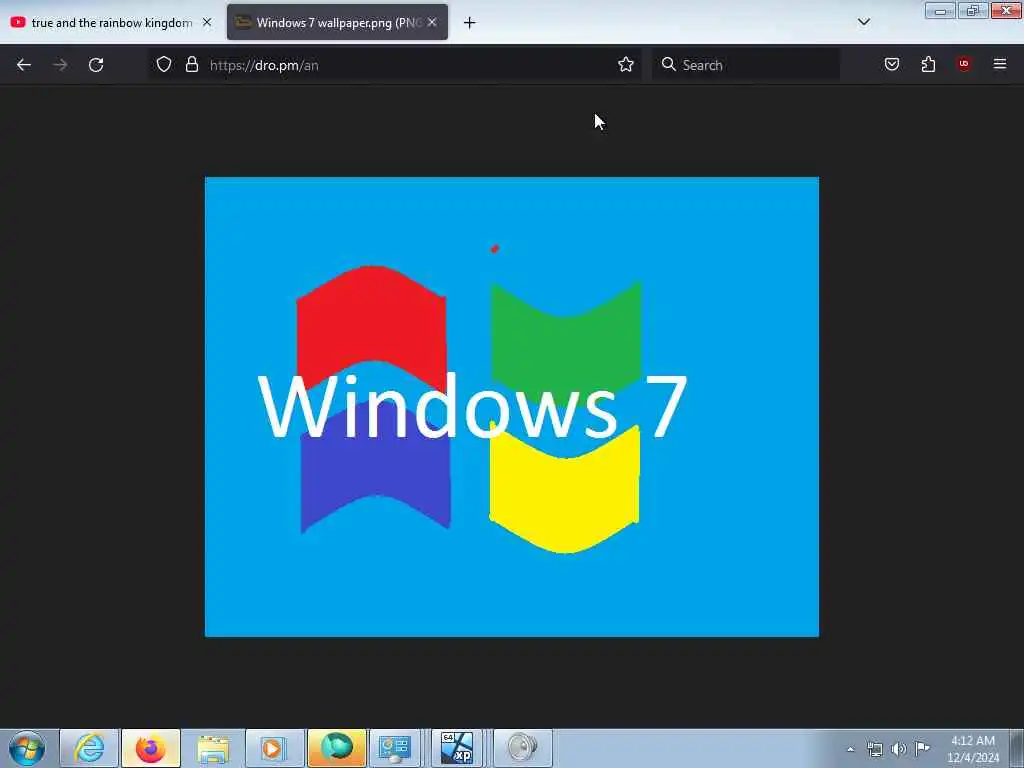Open the Windows Start menu orb
This screenshot has height=768, width=1024.
(x=27, y=748)
